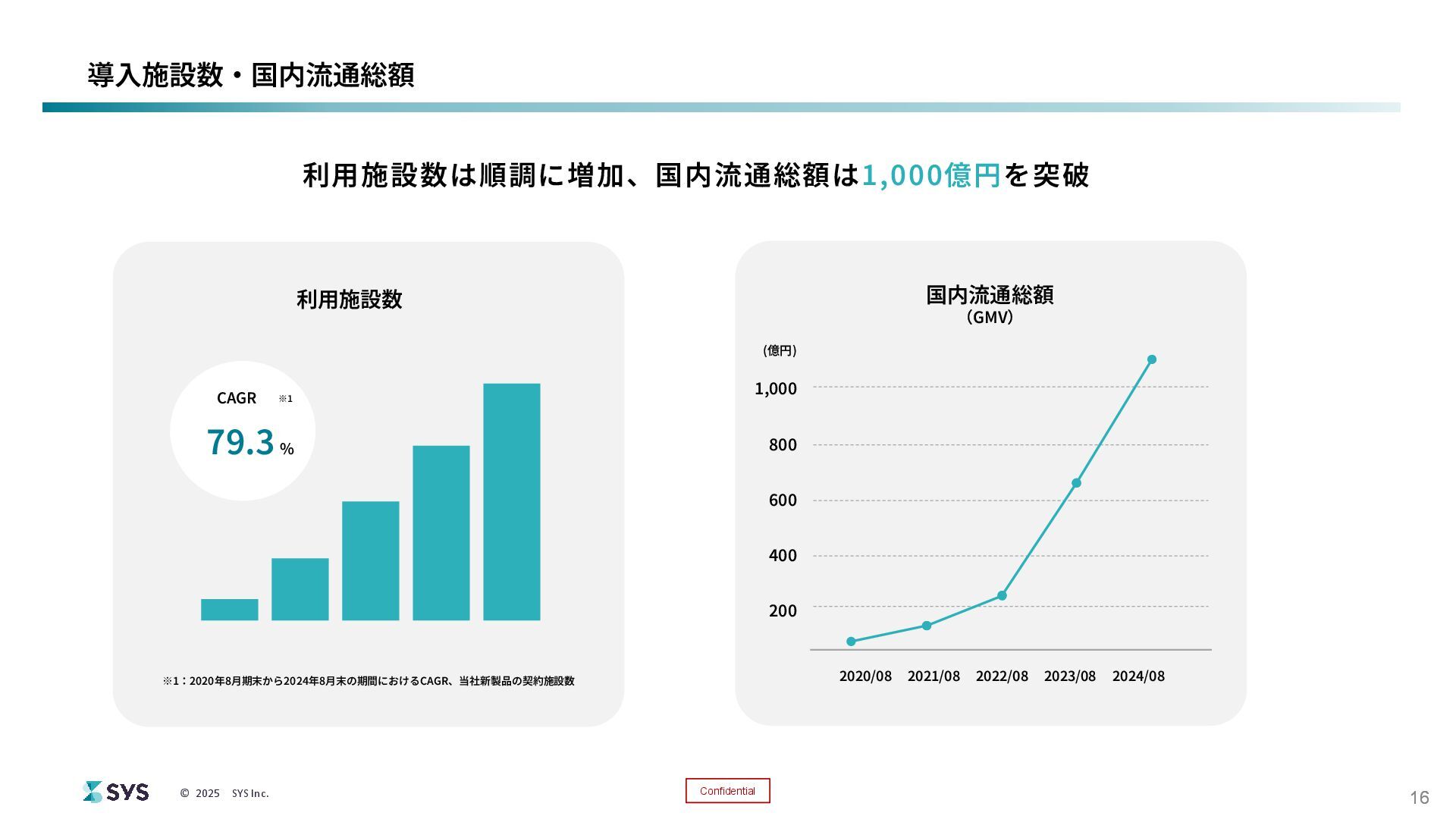Click the shortest bar in the bar chart
The width and height of the screenshot is (1456, 819).
coord(230,610)
